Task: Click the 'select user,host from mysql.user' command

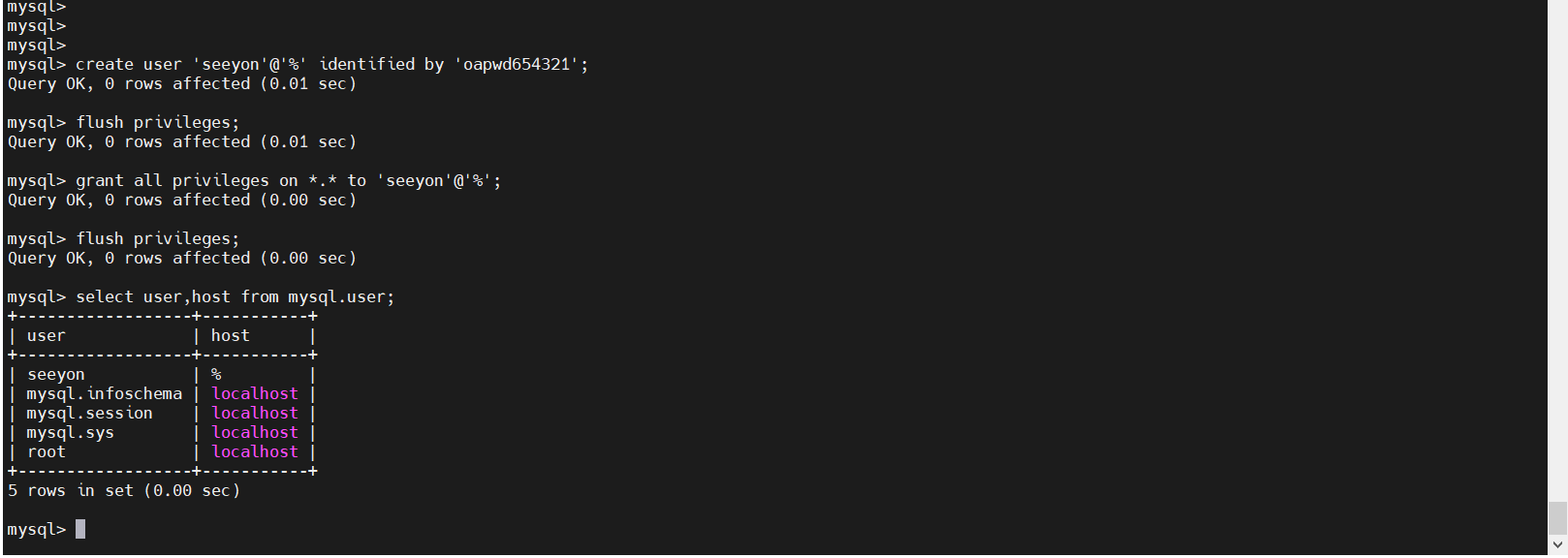Action: pyautogui.click(x=235, y=297)
